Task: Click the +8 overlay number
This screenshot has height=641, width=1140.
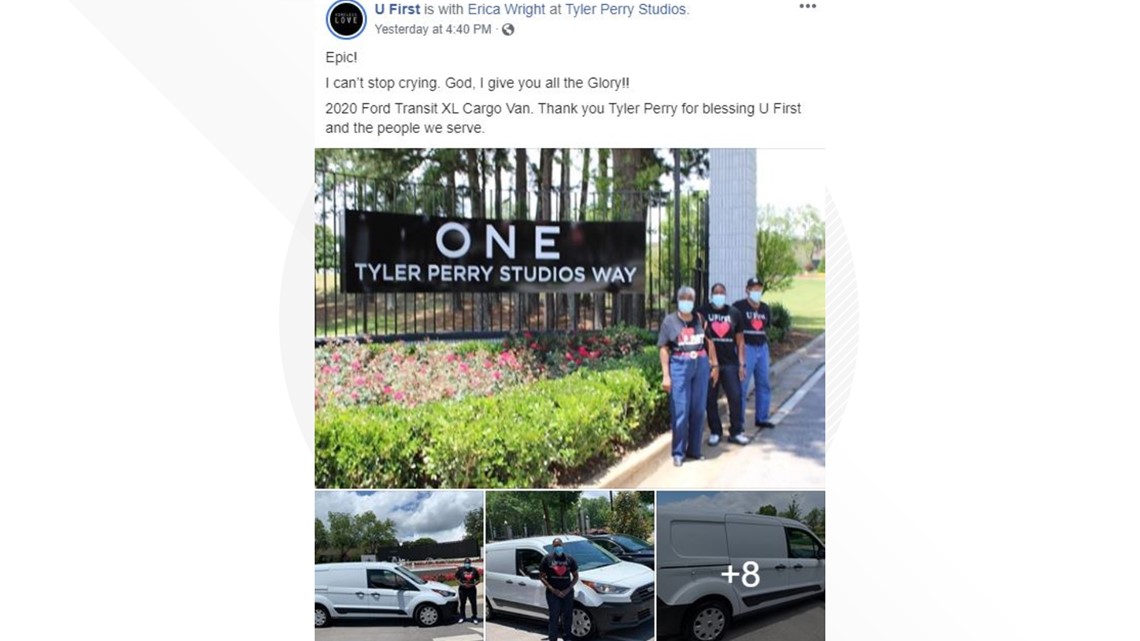Action: [x=740, y=574]
